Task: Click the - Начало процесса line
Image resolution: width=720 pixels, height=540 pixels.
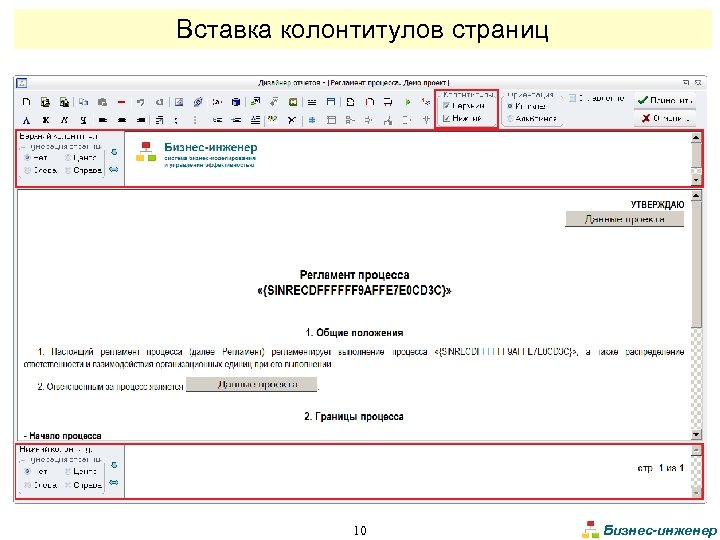Action: [62, 435]
